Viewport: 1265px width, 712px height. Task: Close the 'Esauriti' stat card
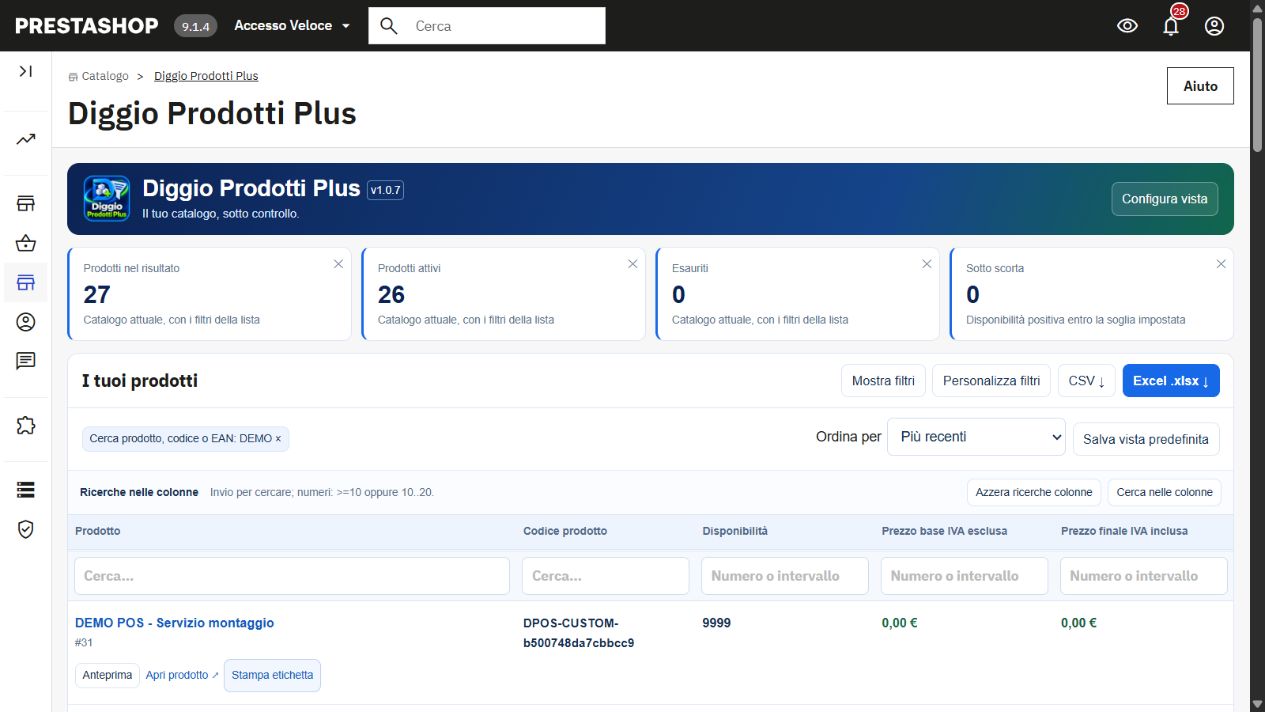tap(926, 264)
